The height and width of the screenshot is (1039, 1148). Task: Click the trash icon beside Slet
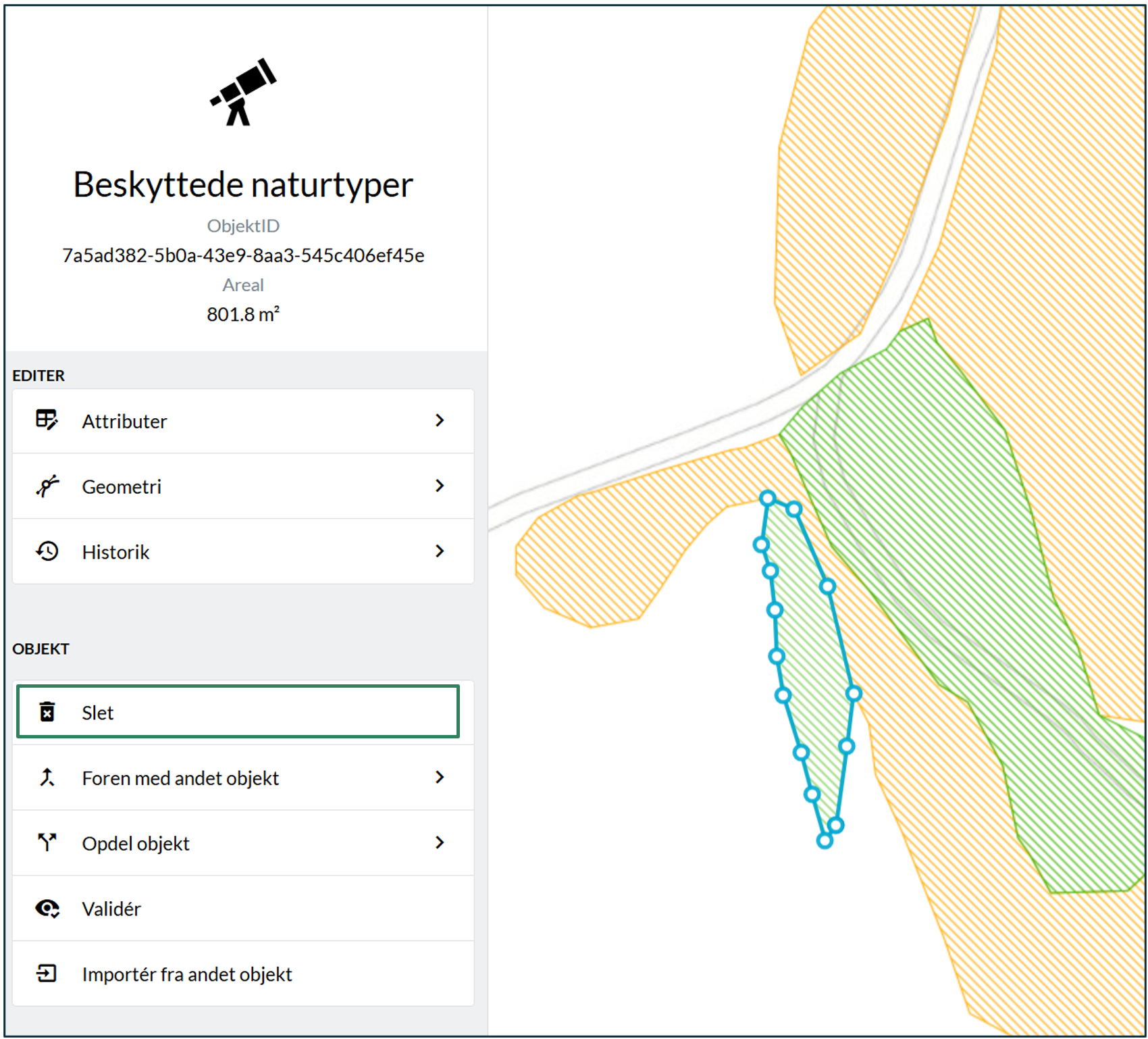[x=47, y=713]
